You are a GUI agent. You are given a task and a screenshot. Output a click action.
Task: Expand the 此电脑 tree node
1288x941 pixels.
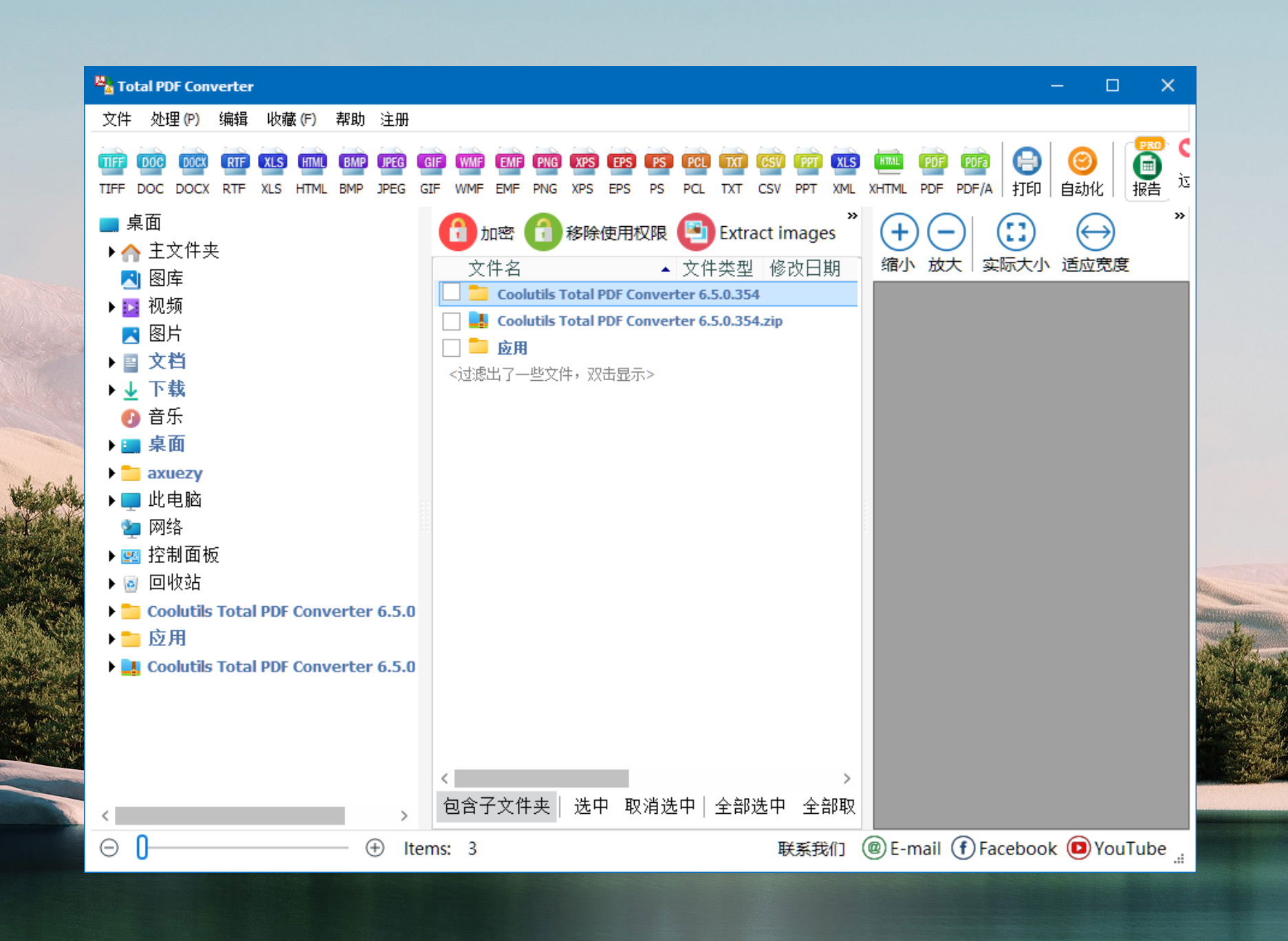tap(111, 500)
